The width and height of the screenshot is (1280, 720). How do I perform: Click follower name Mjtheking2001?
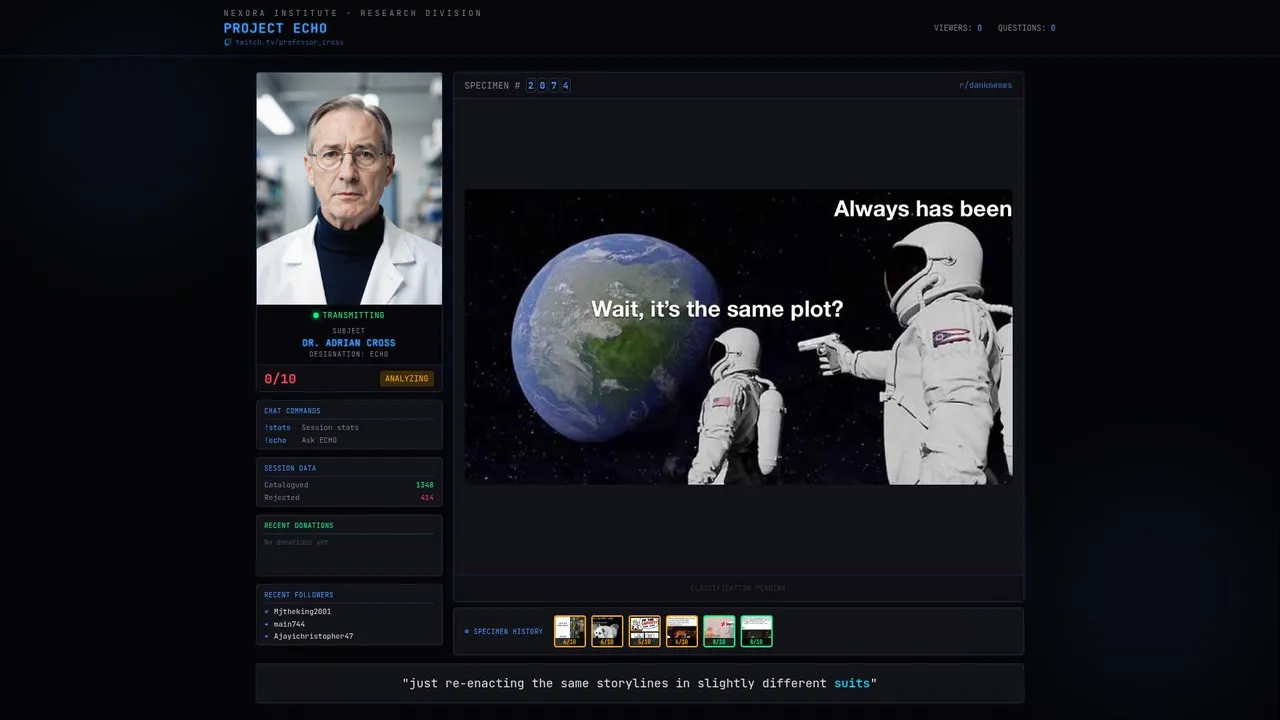click(302, 611)
